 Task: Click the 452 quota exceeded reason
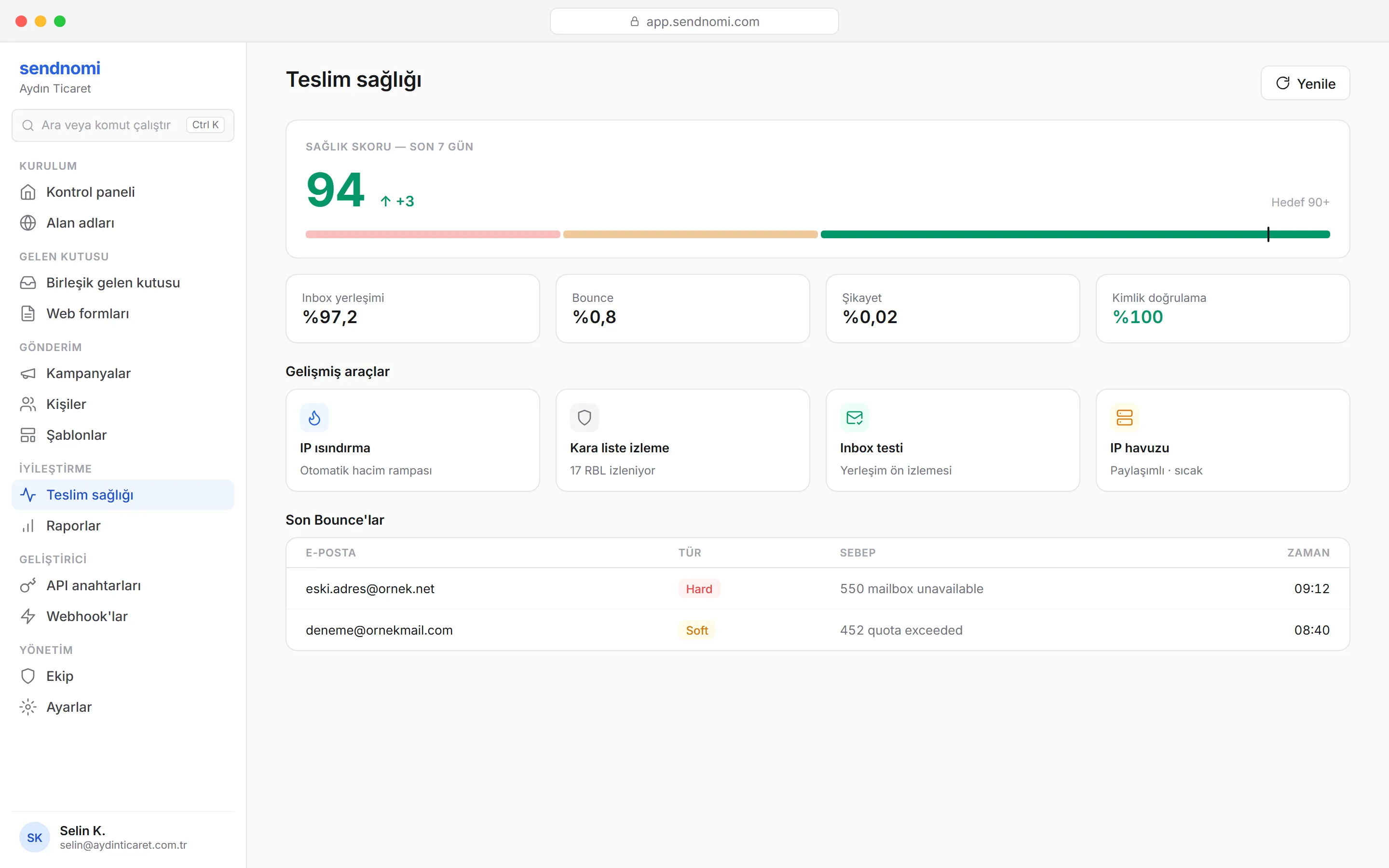point(901,630)
